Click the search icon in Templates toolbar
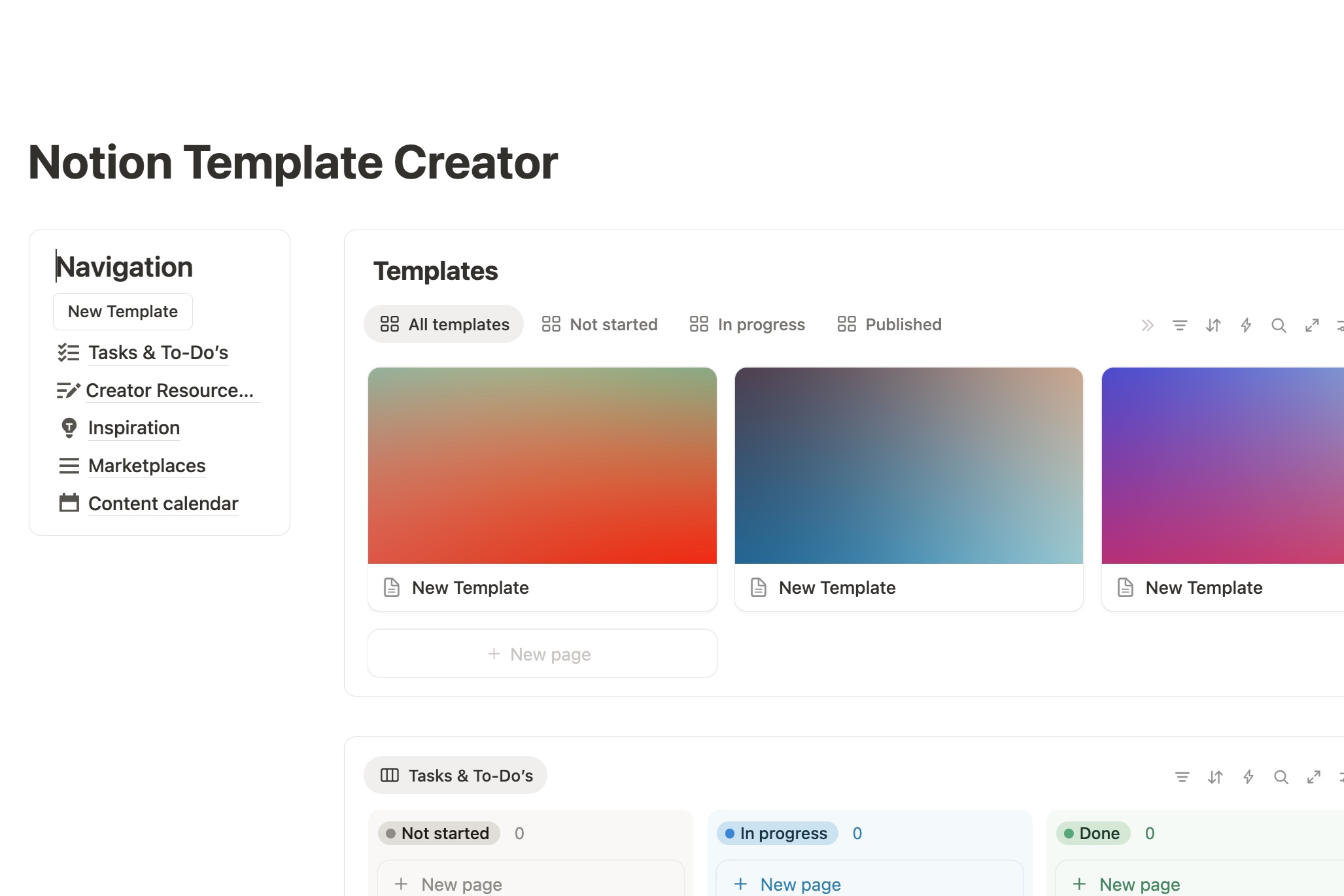 click(1279, 325)
